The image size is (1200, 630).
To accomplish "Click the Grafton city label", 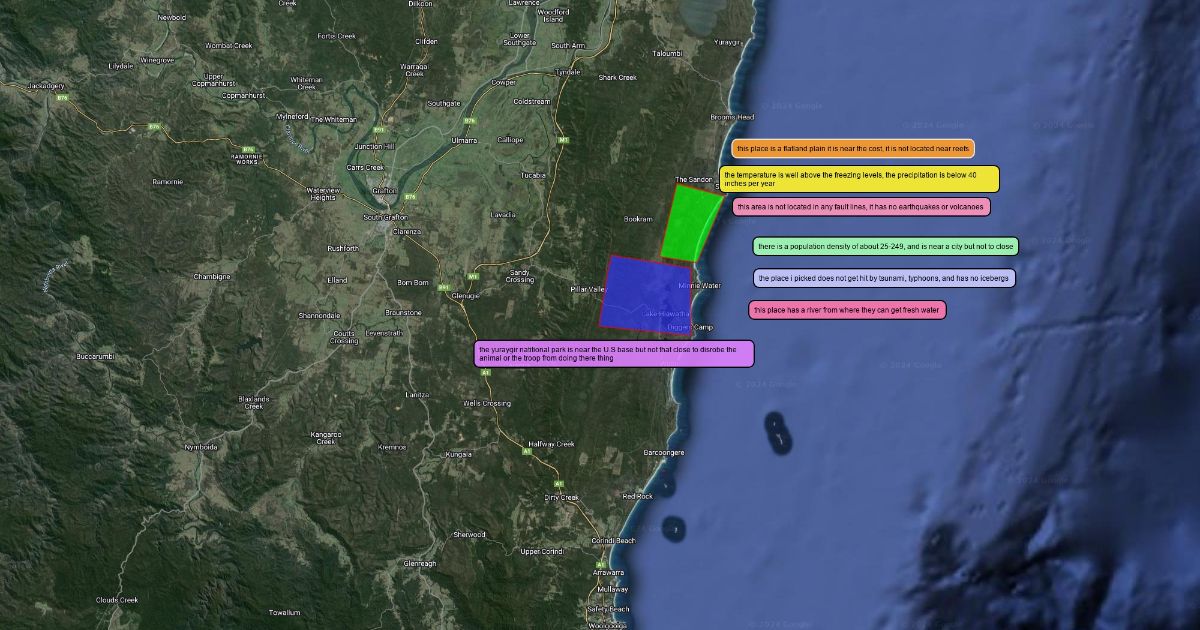I will [x=385, y=191].
